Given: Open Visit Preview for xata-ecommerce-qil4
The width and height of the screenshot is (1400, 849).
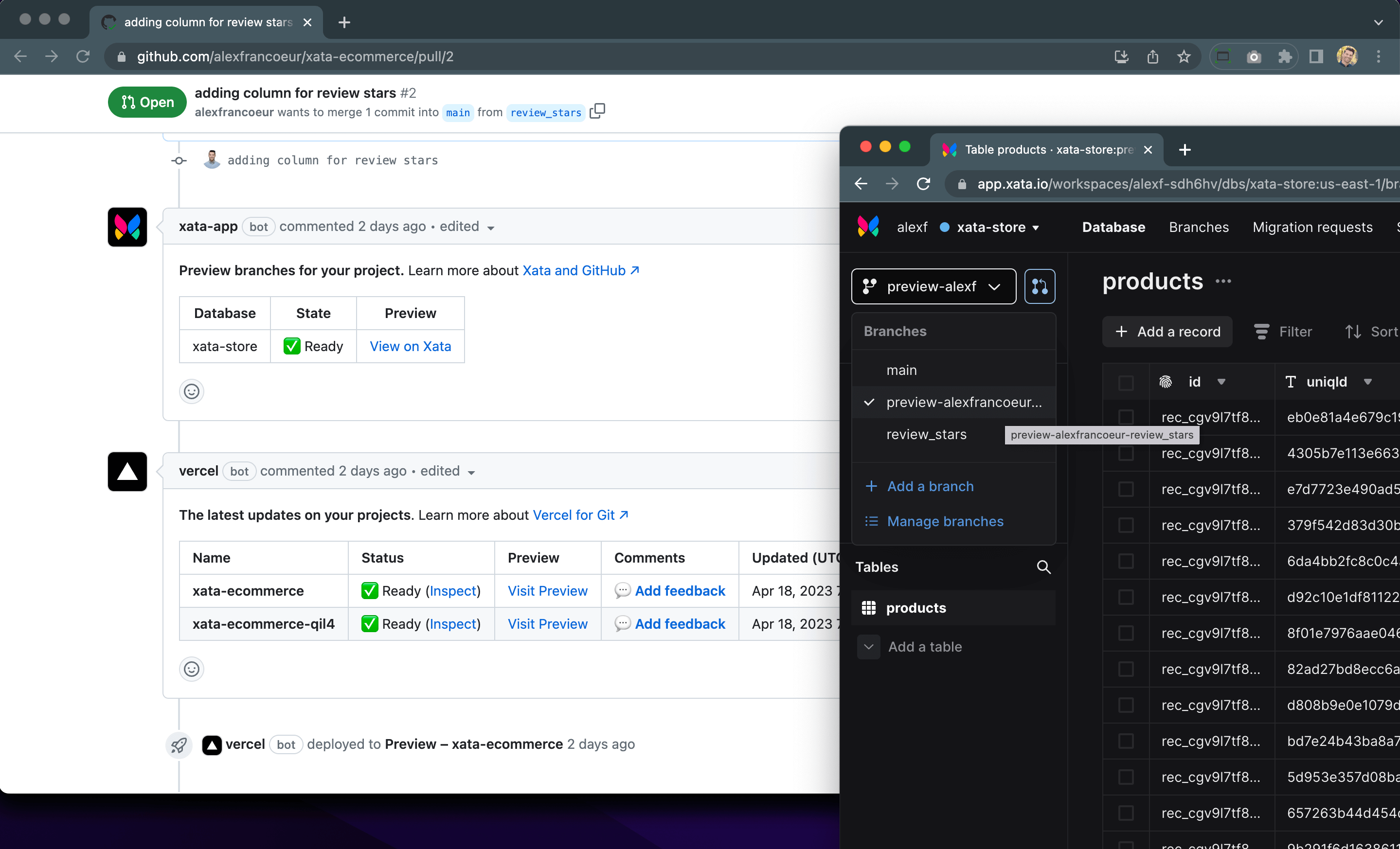Looking at the screenshot, I should [x=547, y=624].
